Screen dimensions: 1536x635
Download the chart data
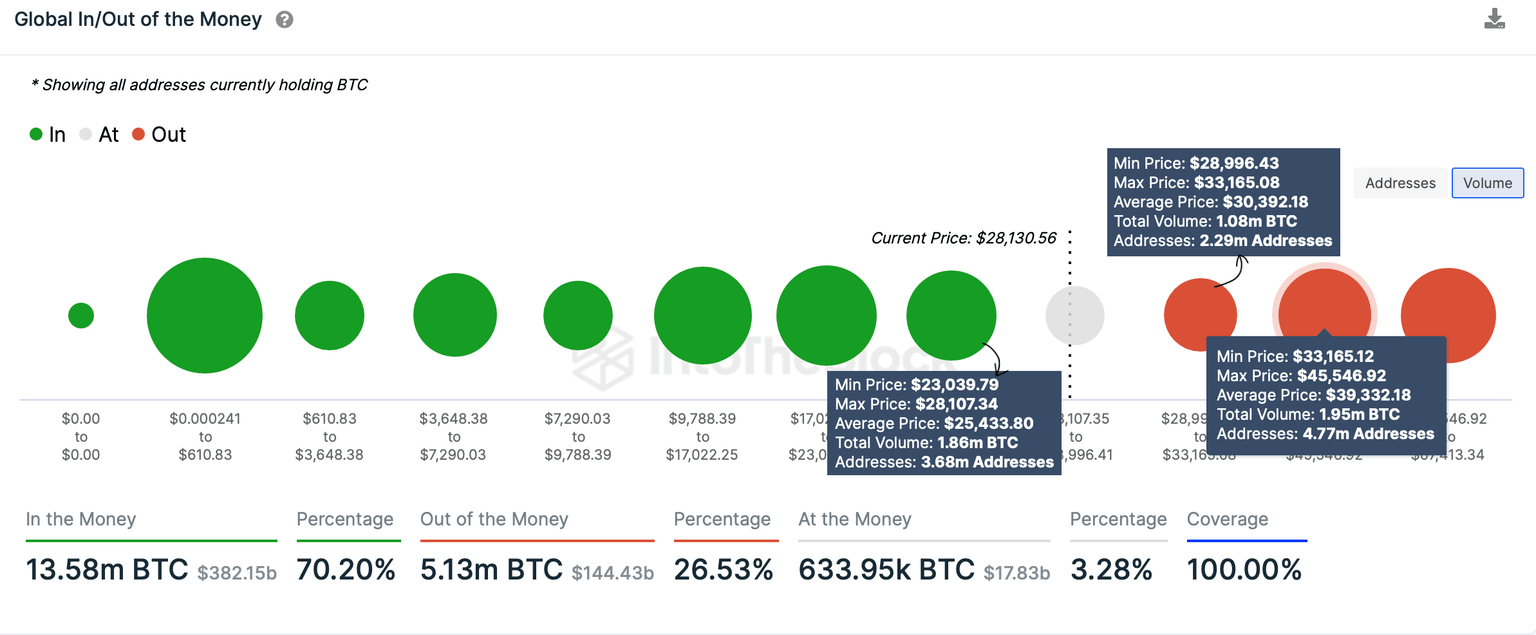(1494, 19)
